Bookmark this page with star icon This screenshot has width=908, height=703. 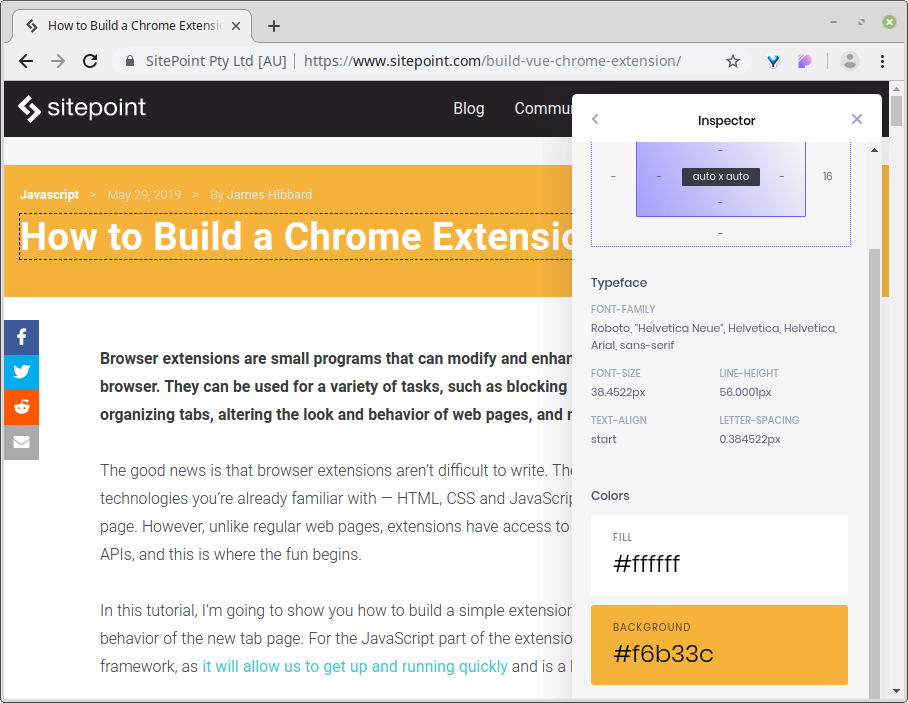[x=733, y=61]
